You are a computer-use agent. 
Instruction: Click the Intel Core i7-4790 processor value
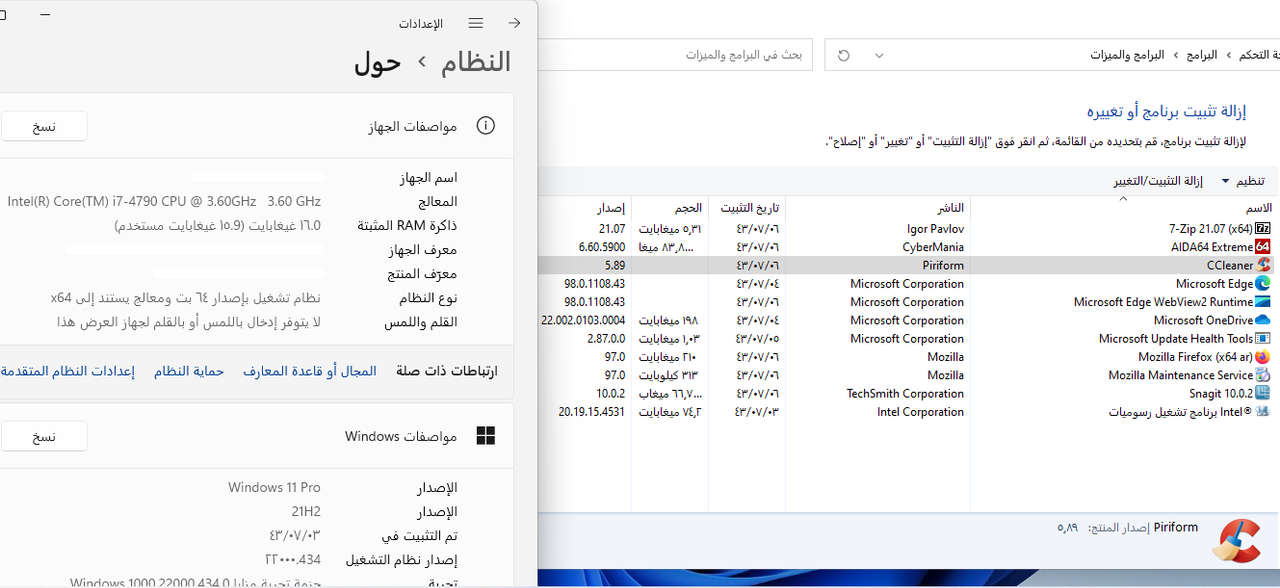click(x=164, y=202)
